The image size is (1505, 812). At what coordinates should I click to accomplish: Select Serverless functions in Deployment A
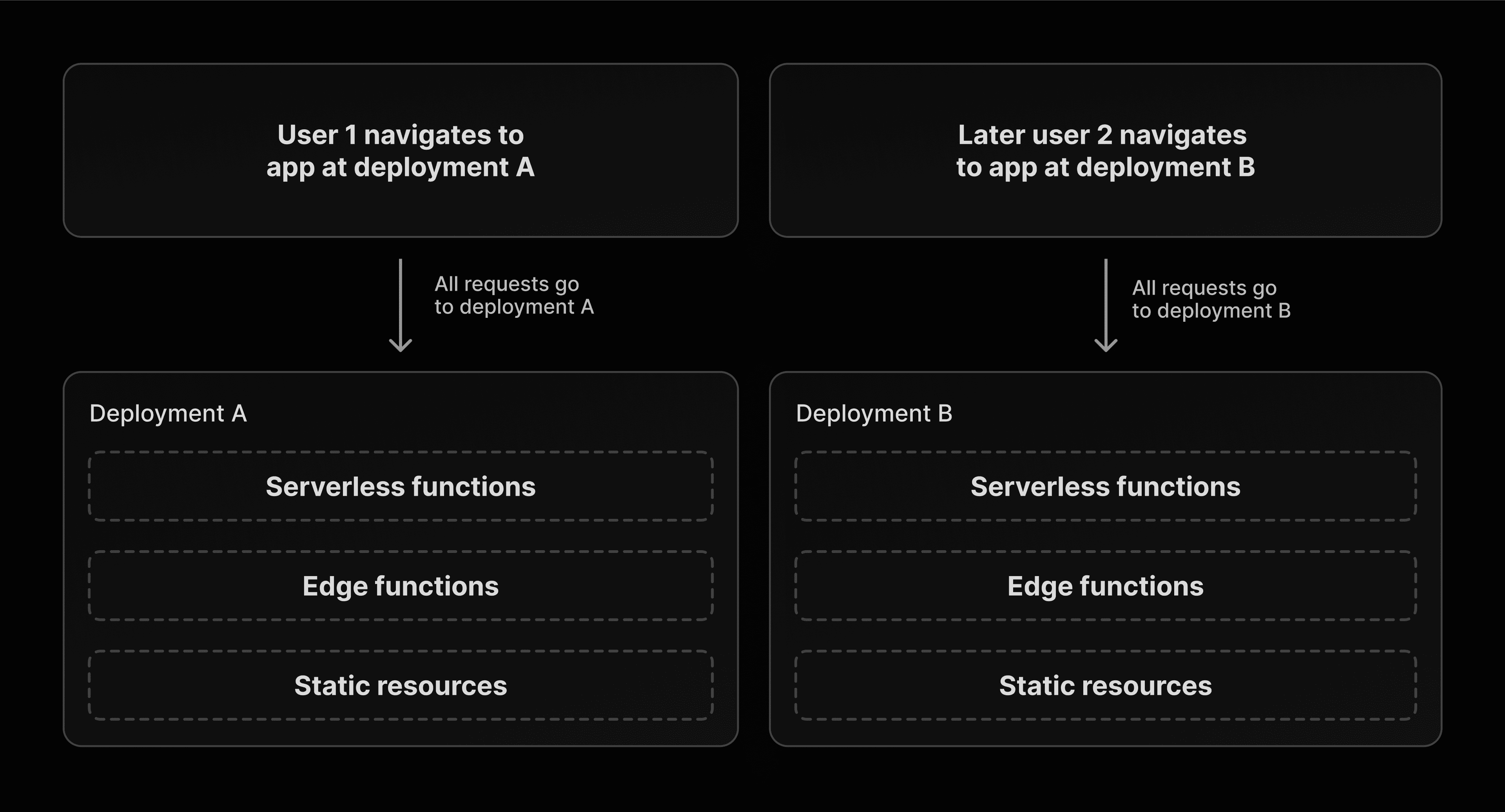[x=400, y=486]
